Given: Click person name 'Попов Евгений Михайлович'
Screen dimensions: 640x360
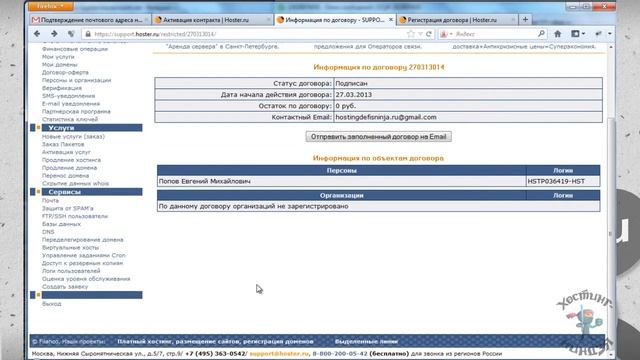Looking at the screenshot, I should click(204, 181).
